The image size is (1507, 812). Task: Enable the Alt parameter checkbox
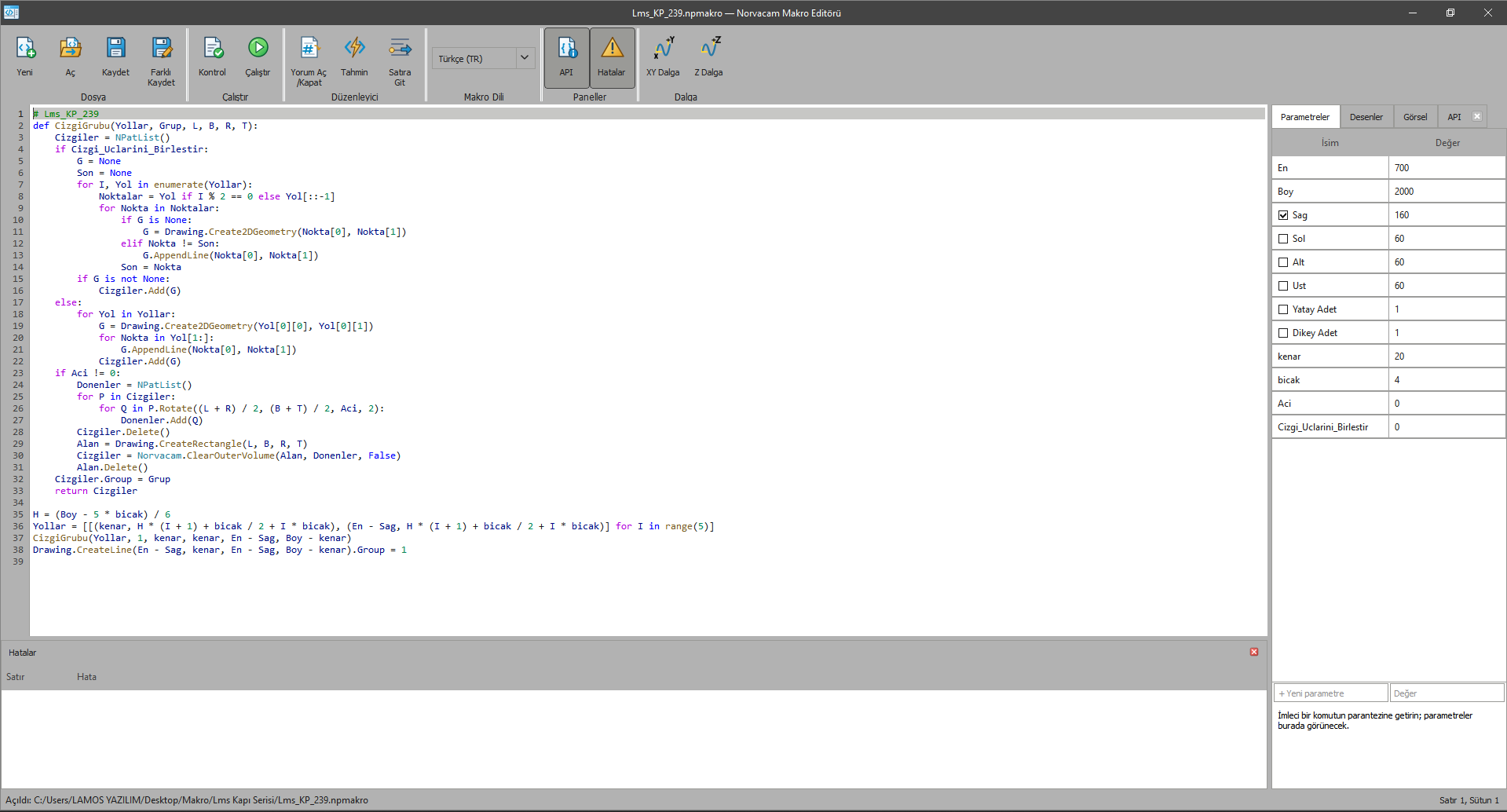tap(1283, 262)
